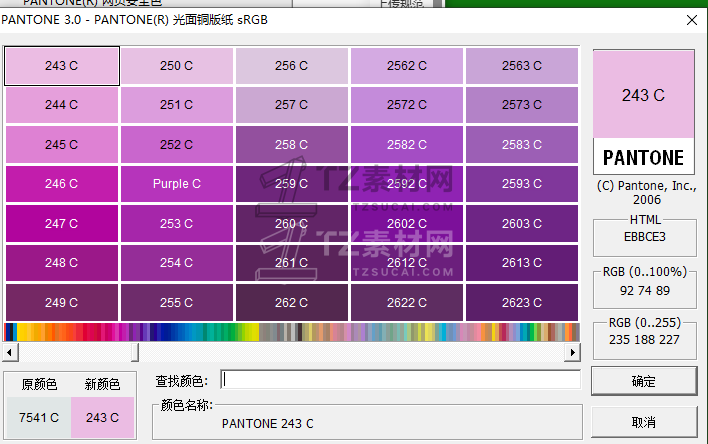Select the 253 C swatch
Image resolution: width=708 pixels, height=444 pixels.
click(177, 224)
